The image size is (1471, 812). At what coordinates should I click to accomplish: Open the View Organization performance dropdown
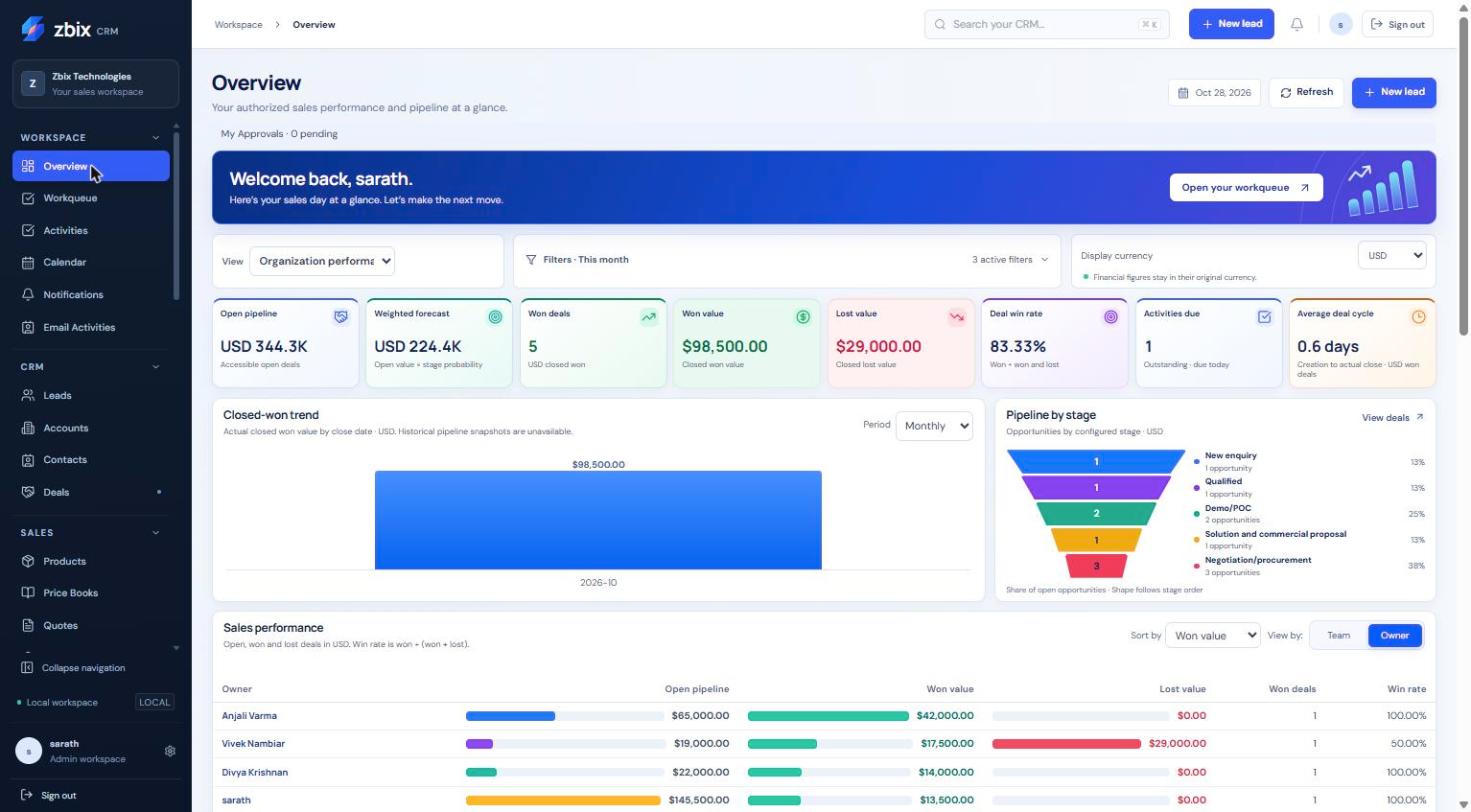tap(322, 261)
